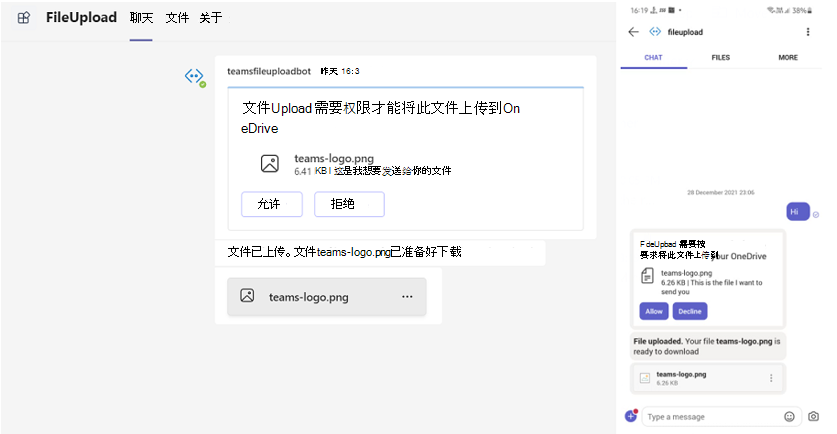
Task: Open options for mobile teams-logo.png attachment
Action: pyautogui.click(x=771, y=378)
